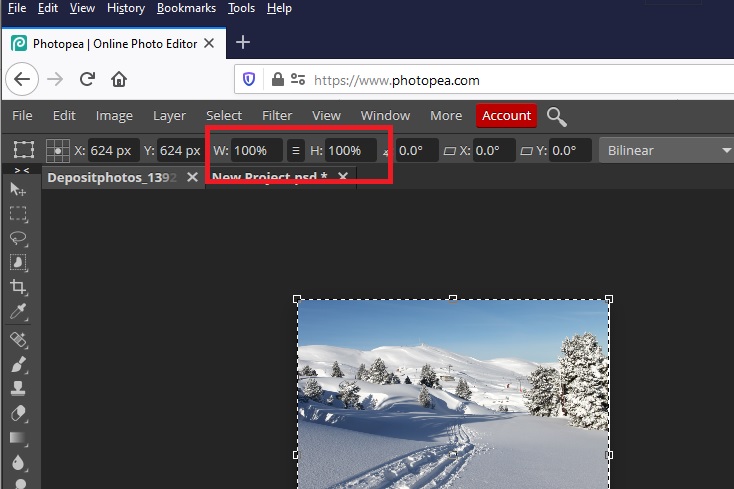Screen dimensions: 734x489
Task: Click the rotation angle 0.0° field
Action: pyautogui.click(x=417, y=151)
